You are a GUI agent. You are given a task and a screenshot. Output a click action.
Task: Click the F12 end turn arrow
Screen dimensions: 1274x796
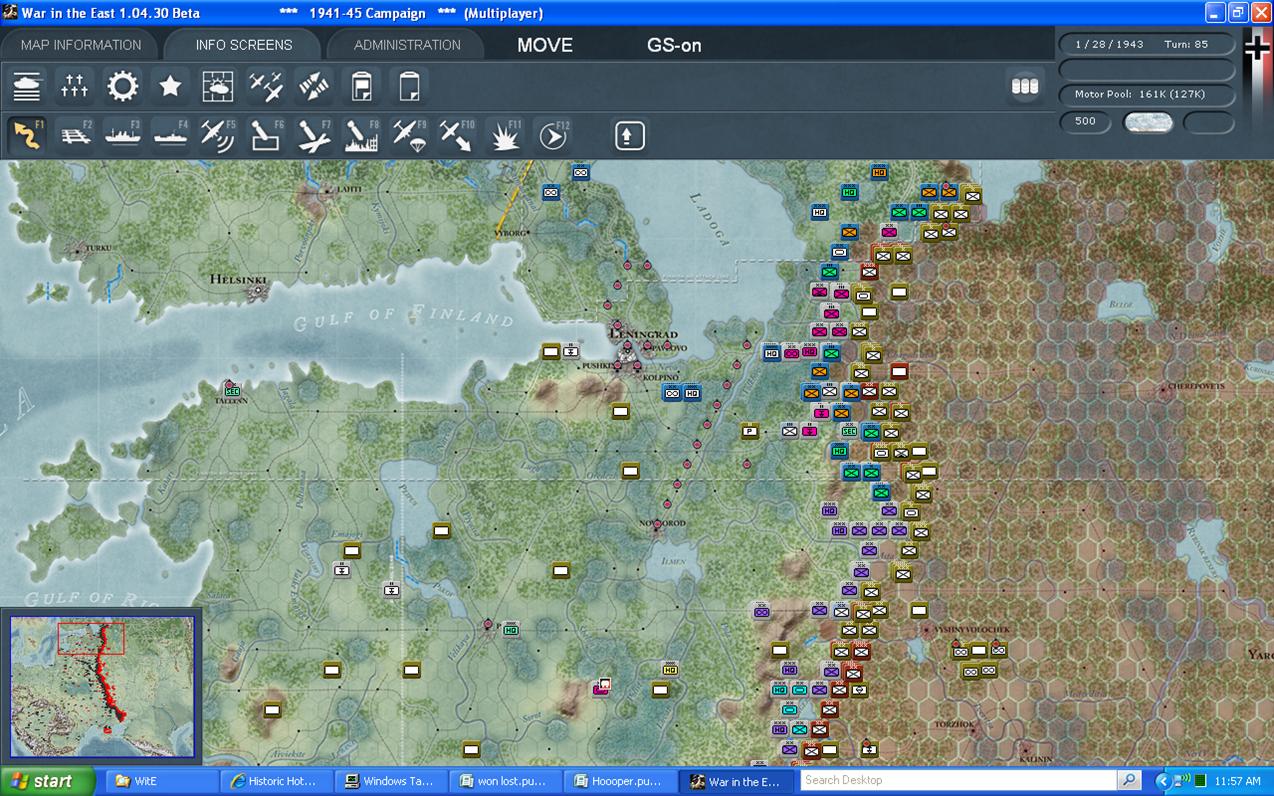(552, 135)
